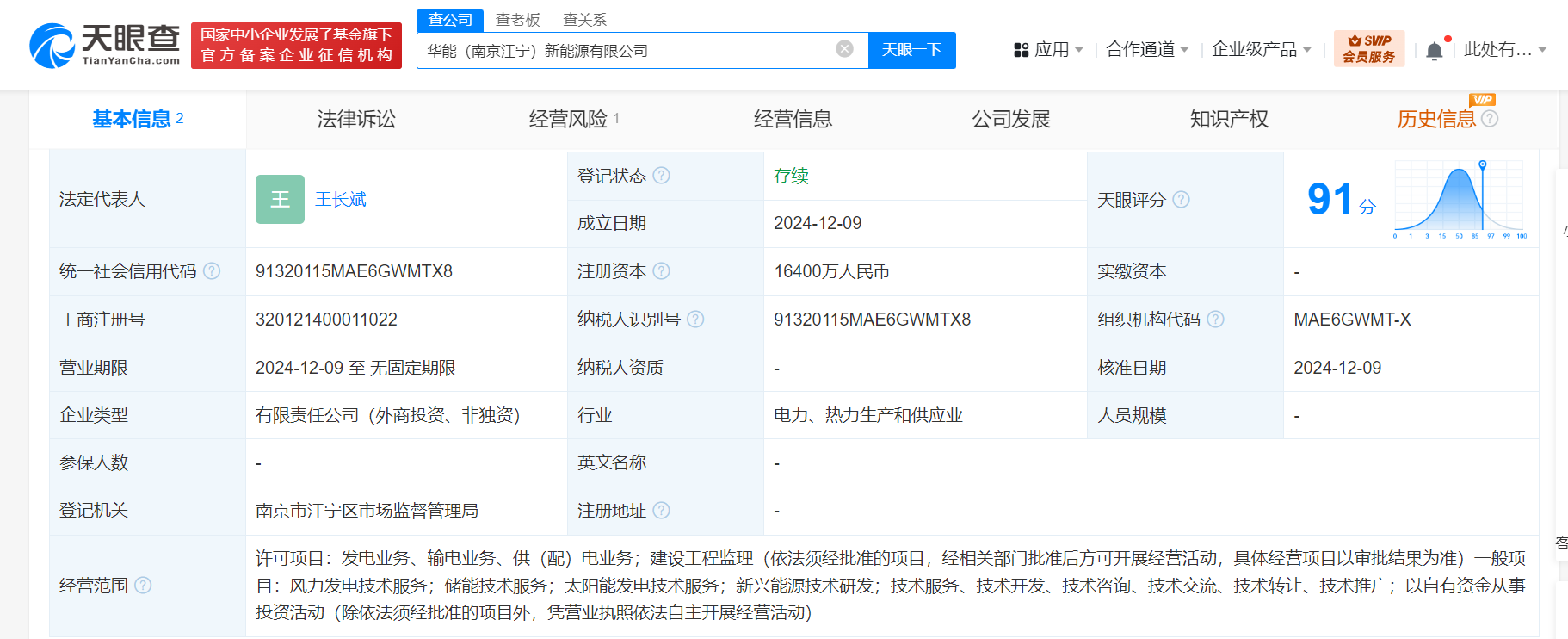Click help icon beside 组织机构代码
The image size is (1568, 639).
(x=1215, y=319)
